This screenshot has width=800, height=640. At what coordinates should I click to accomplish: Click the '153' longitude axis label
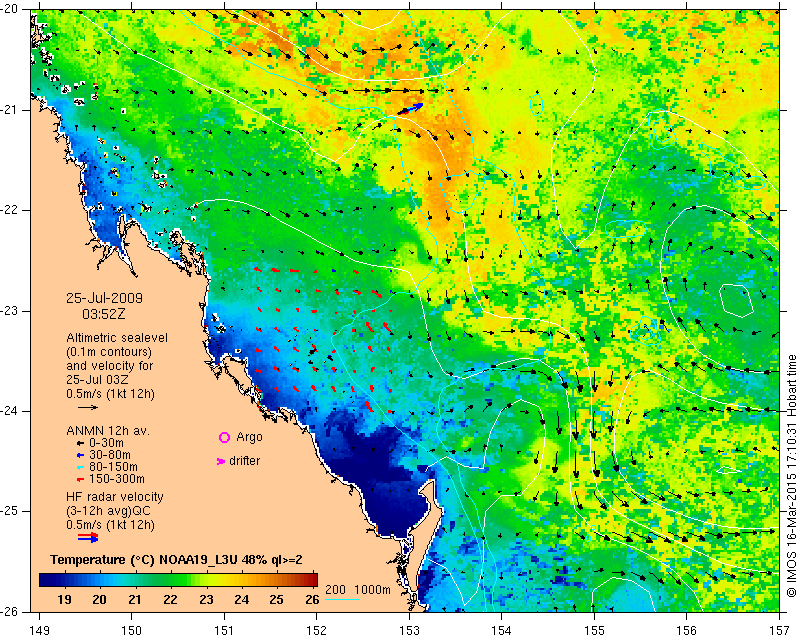[x=409, y=631]
